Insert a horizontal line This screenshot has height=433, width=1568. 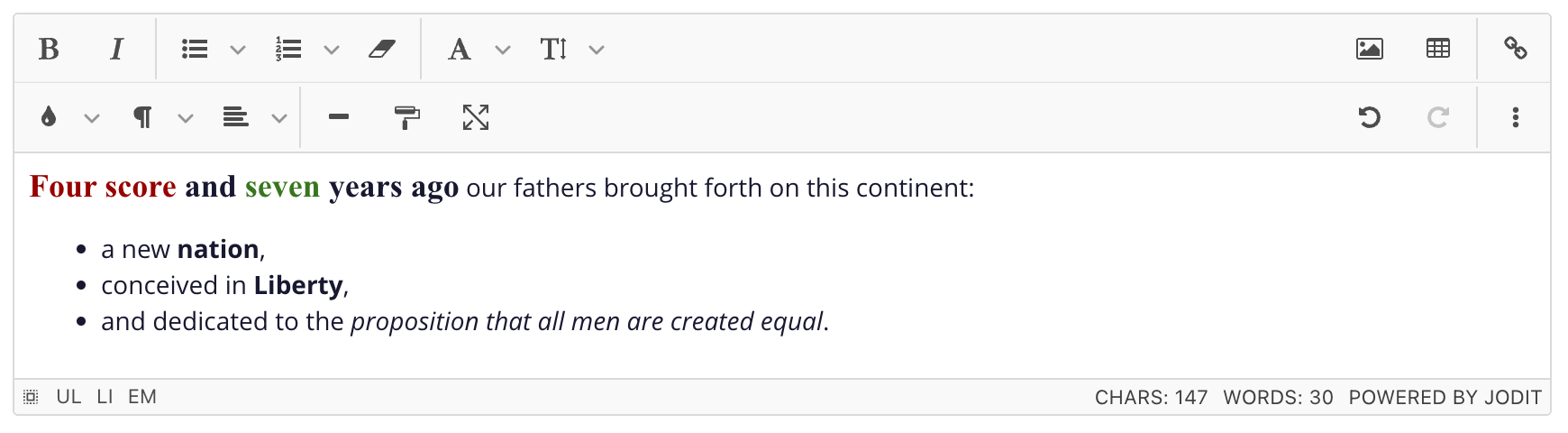pyautogui.click(x=339, y=117)
